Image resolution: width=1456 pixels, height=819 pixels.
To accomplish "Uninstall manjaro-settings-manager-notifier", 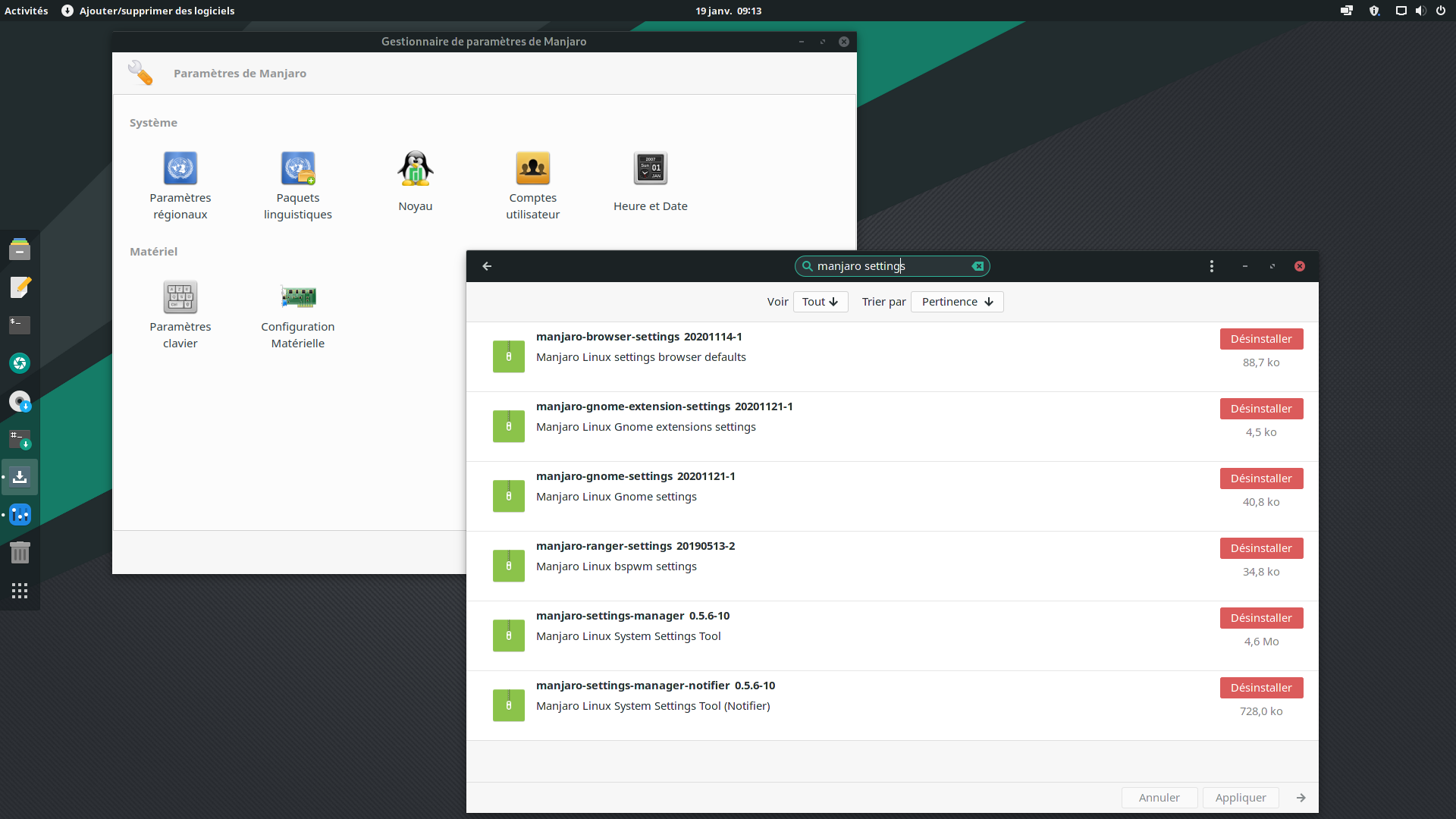I will click(1261, 688).
